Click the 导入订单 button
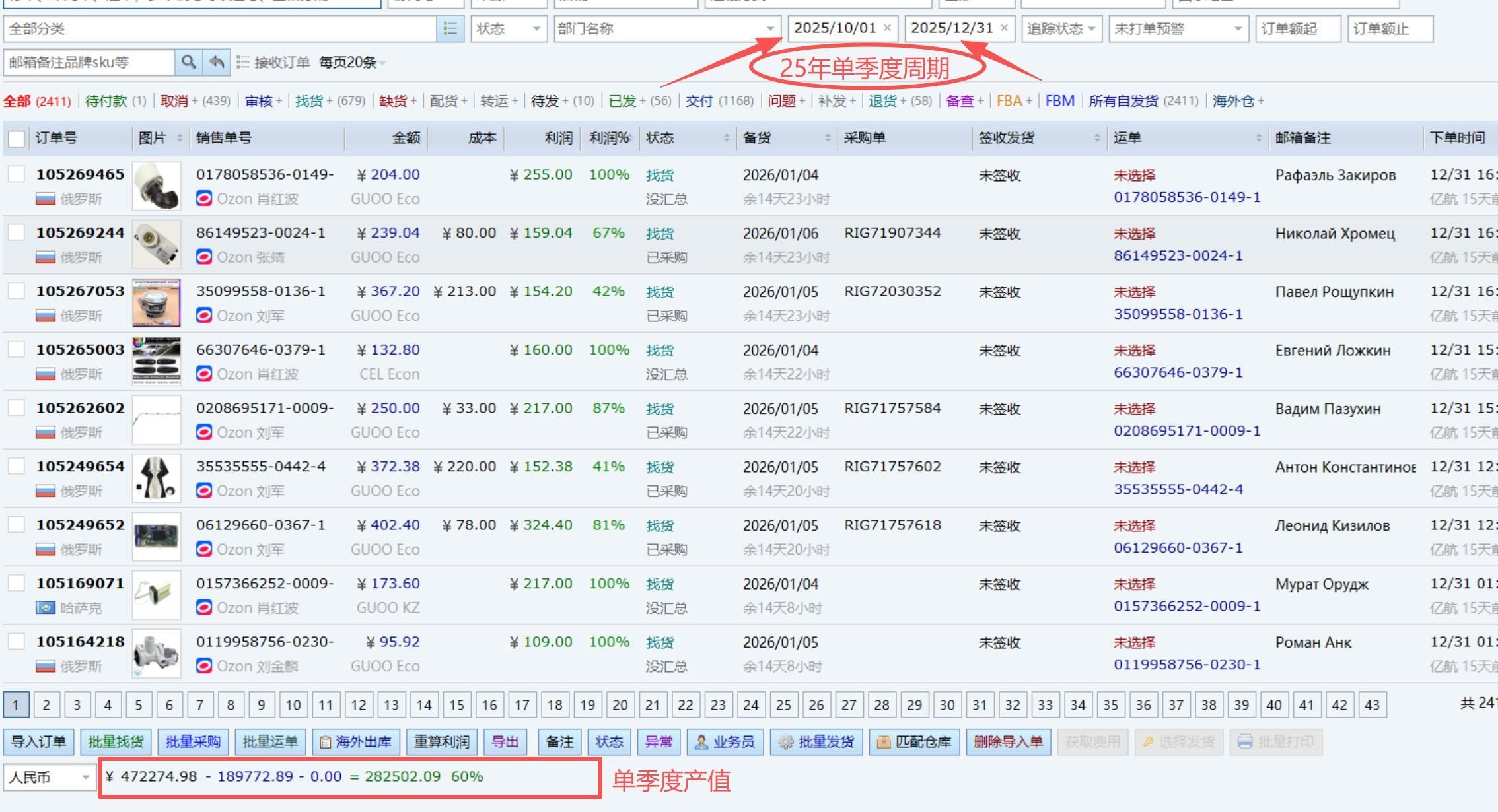This screenshot has height=812, width=1498. coord(39,742)
